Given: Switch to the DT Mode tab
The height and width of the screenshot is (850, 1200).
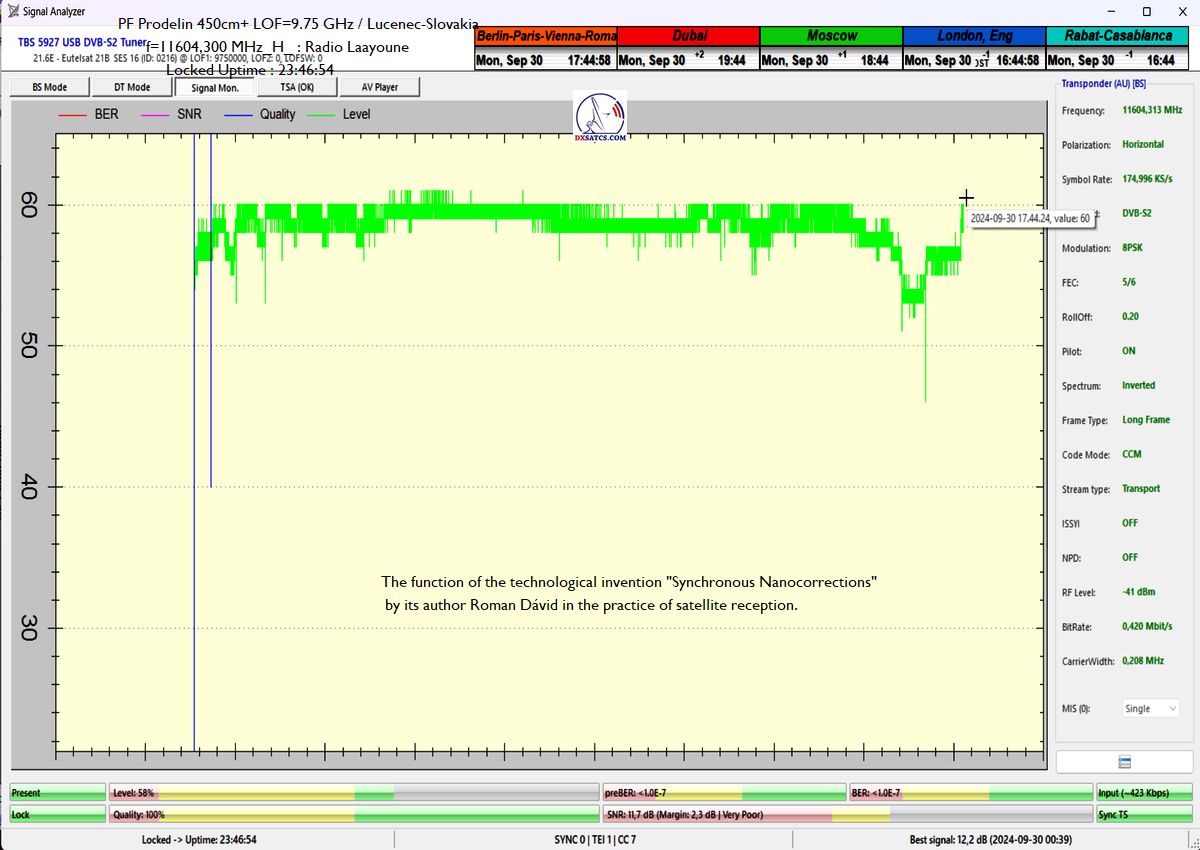Looking at the screenshot, I should pos(132,87).
